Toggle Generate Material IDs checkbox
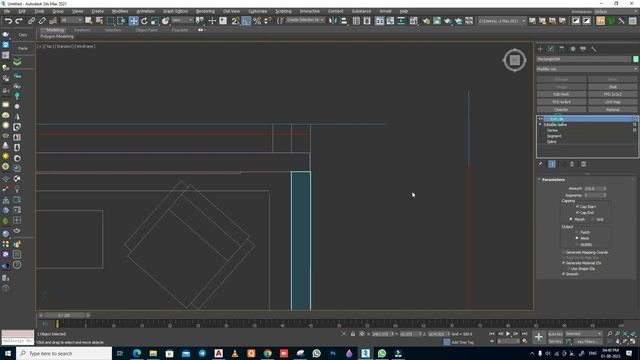Image resolution: width=640 pixels, height=360 pixels. (564, 263)
